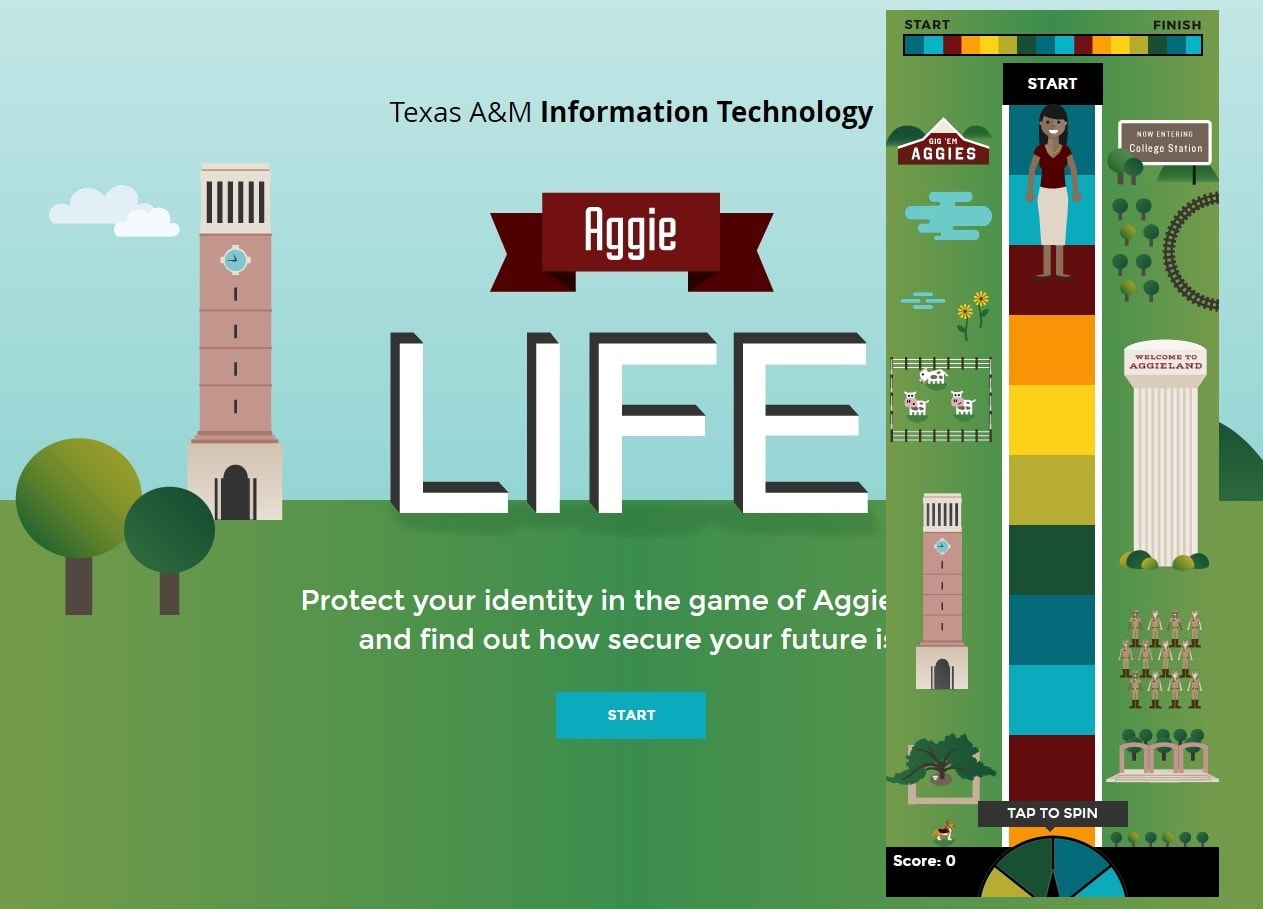The height and width of the screenshot is (909, 1263).
Task: Click the Now Entering College Station sign
Action: (1165, 142)
